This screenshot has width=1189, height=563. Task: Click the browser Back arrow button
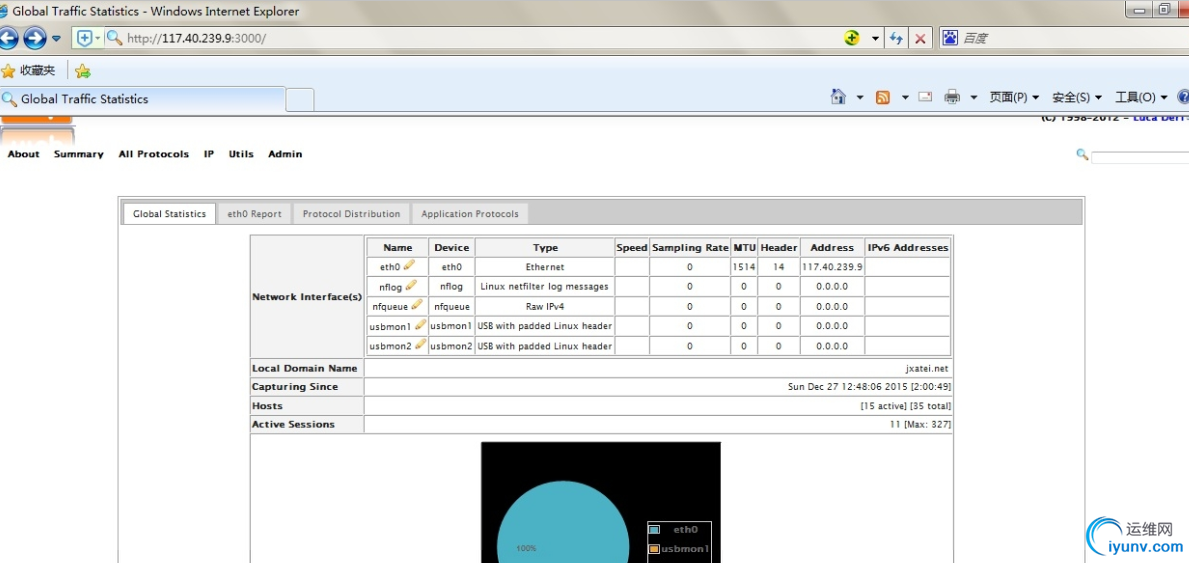point(8,38)
